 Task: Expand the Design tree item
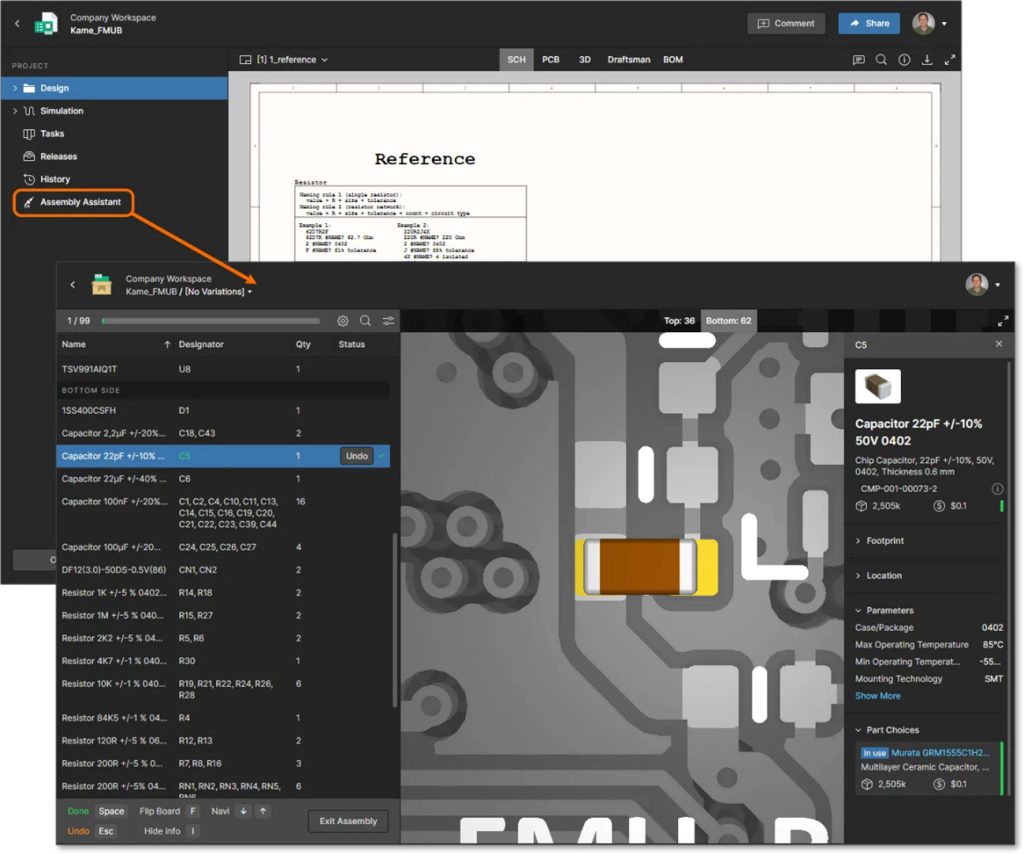[x=15, y=88]
